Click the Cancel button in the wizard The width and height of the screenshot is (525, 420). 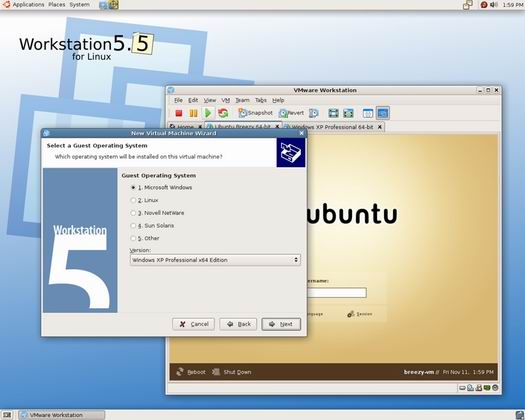click(194, 324)
